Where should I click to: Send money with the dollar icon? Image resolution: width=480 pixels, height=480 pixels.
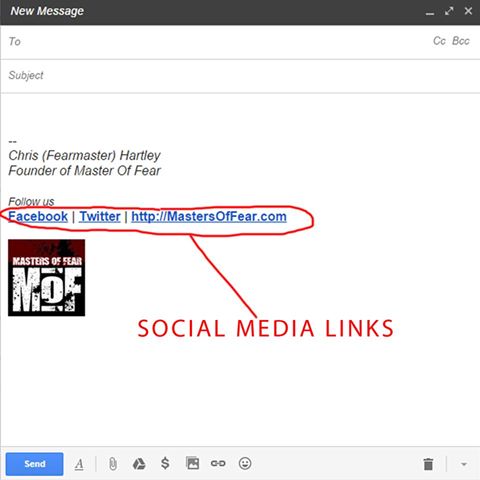[165, 463]
